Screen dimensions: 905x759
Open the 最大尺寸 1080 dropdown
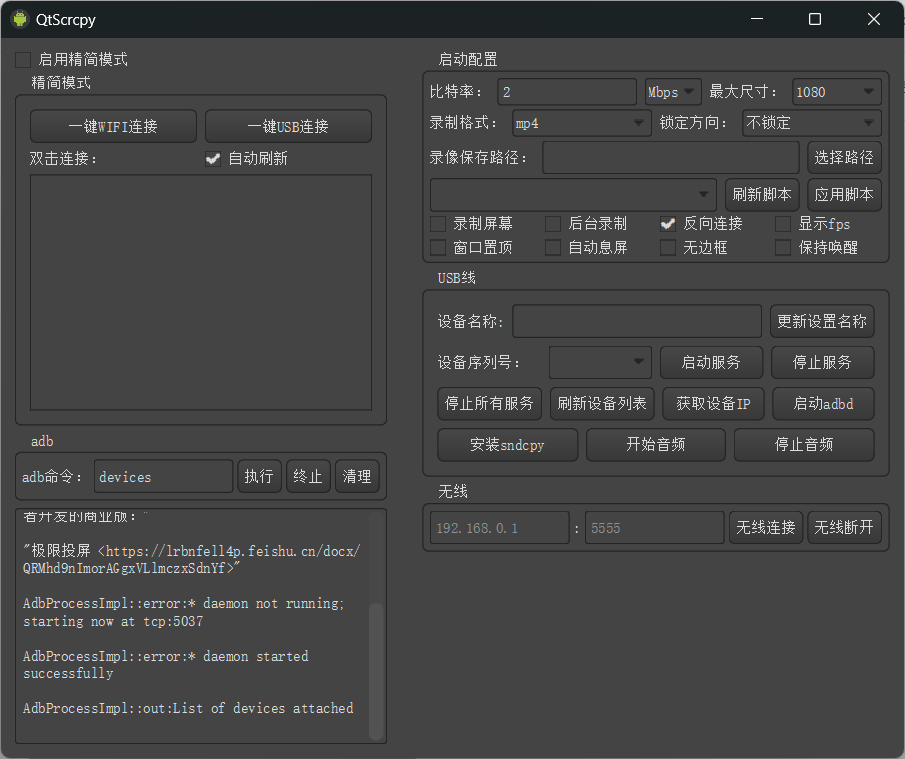click(837, 92)
